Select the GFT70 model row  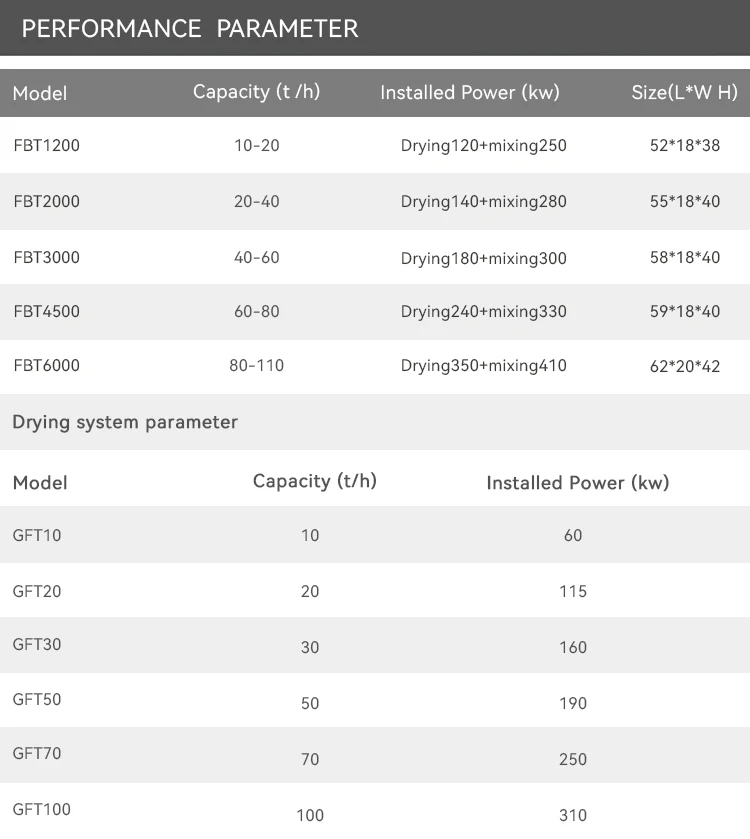click(x=37, y=753)
